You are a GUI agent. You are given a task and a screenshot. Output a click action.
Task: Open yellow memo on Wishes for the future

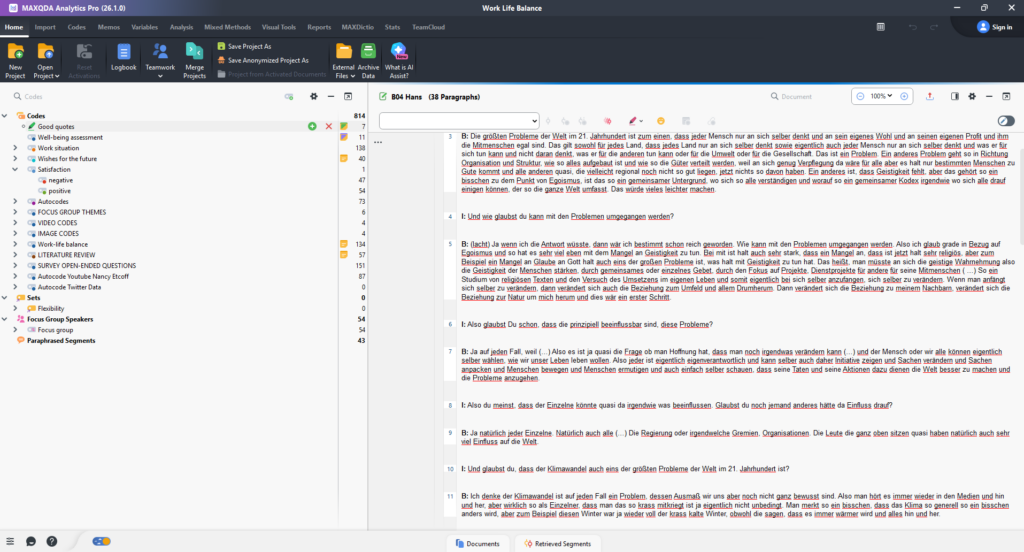(x=344, y=159)
